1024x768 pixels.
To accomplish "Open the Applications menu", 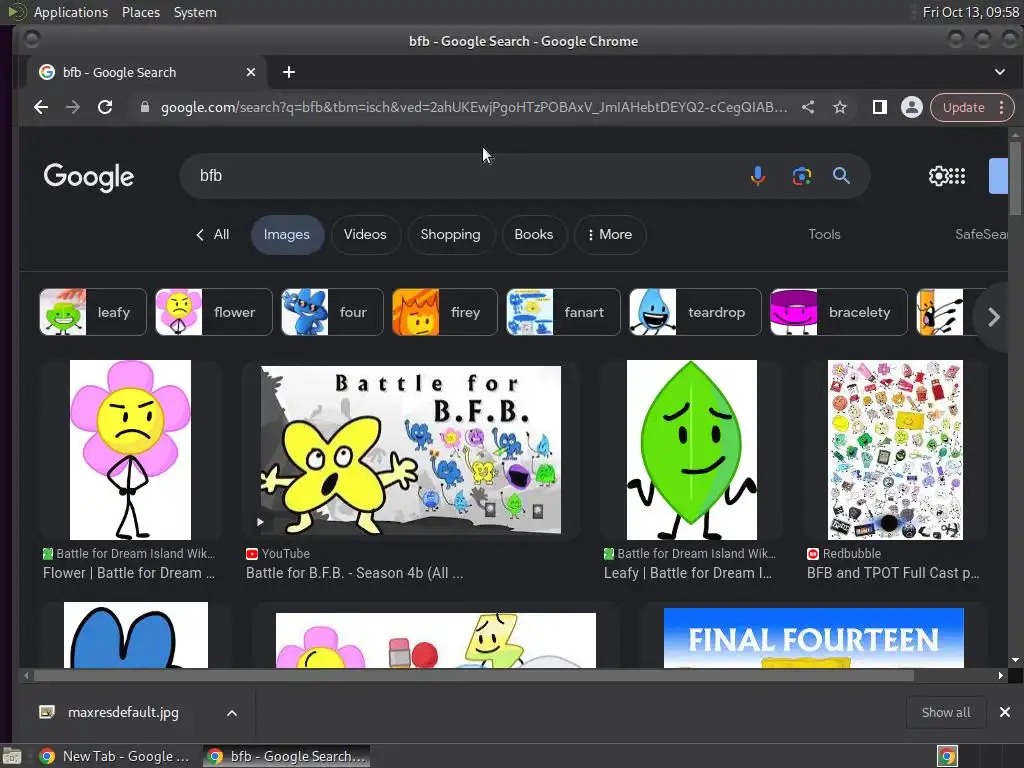I will [x=71, y=12].
